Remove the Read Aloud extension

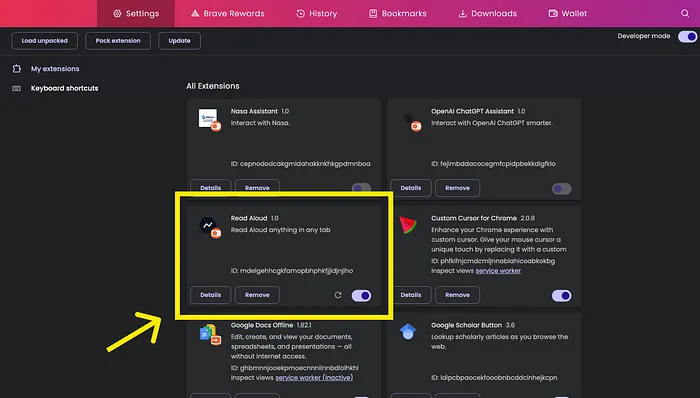click(x=257, y=295)
